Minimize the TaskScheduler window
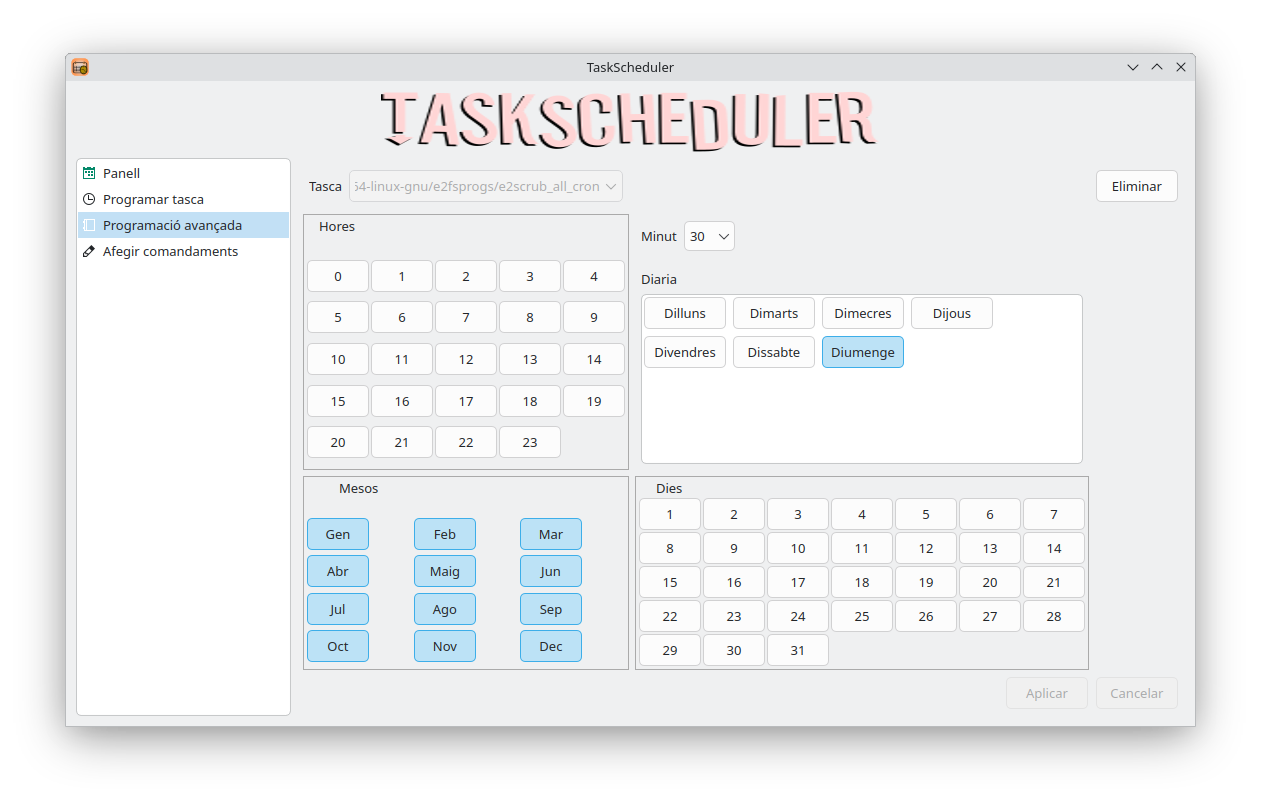The width and height of the screenshot is (1261, 804). 1133,67
